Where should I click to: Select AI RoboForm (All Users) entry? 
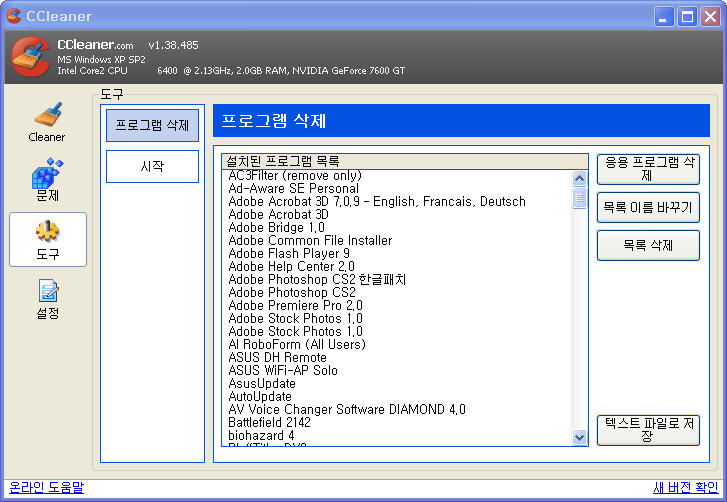[297, 344]
